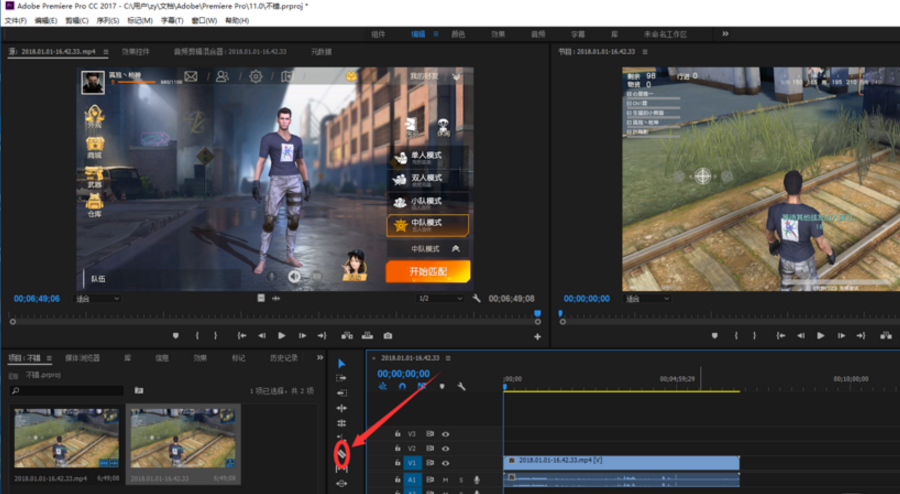Image resolution: width=900 pixels, height=494 pixels.
Task: Click the source monitor wrench settings icon
Action: 477,298
